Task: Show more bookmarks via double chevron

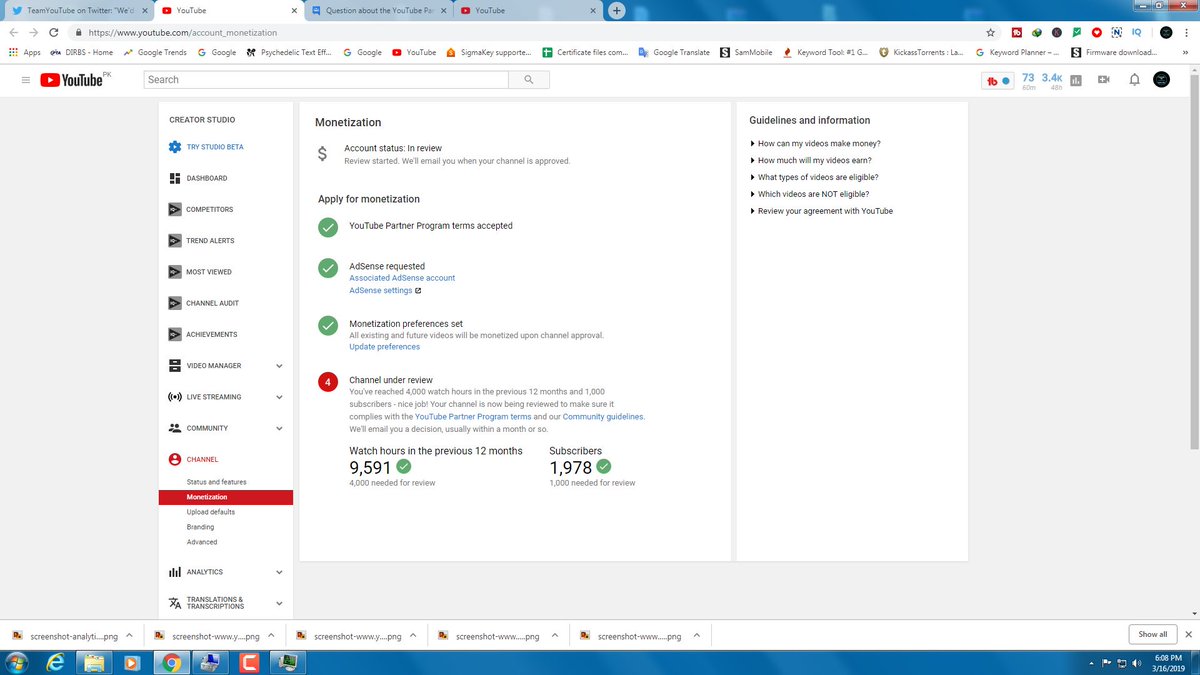Action: [1184, 52]
